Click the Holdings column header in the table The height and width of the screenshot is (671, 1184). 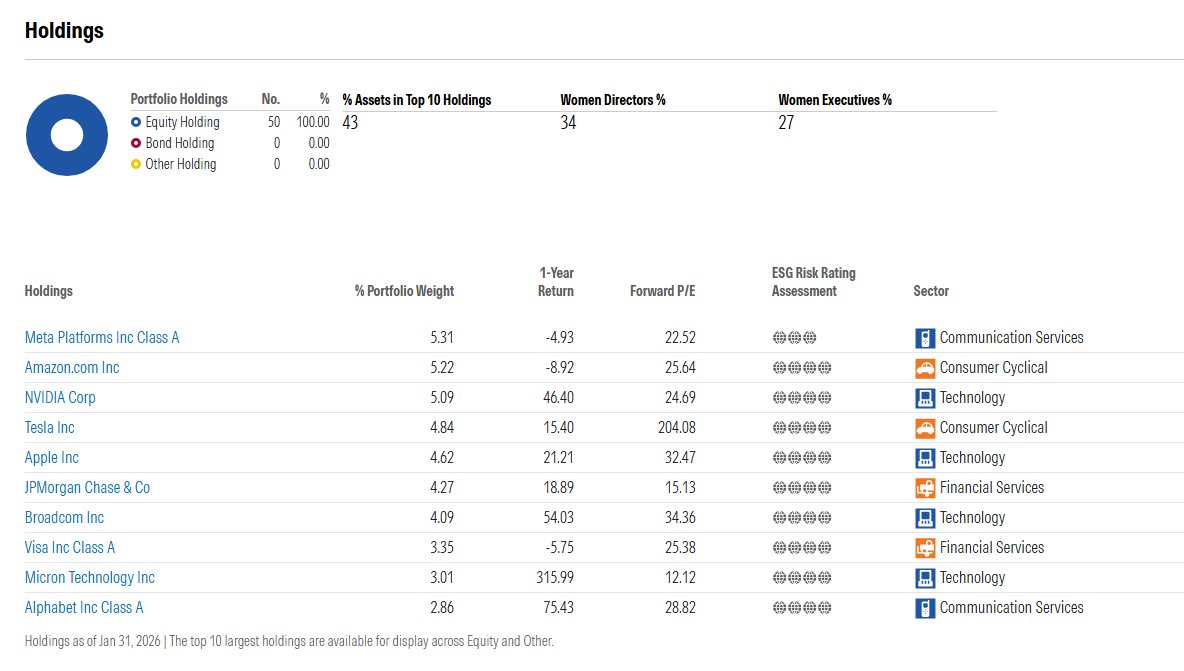[48, 291]
